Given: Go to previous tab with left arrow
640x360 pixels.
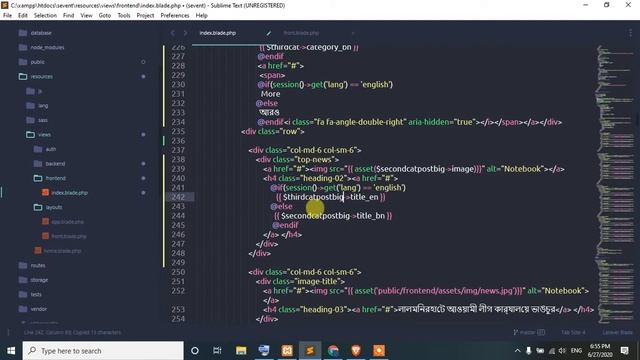Looking at the screenshot, I should [173, 33].
